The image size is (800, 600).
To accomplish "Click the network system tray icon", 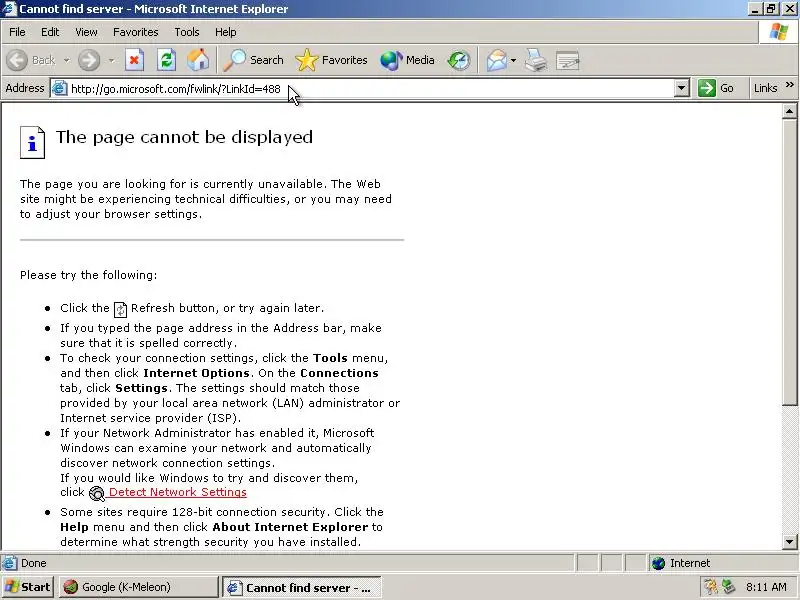I will point(728,587).
